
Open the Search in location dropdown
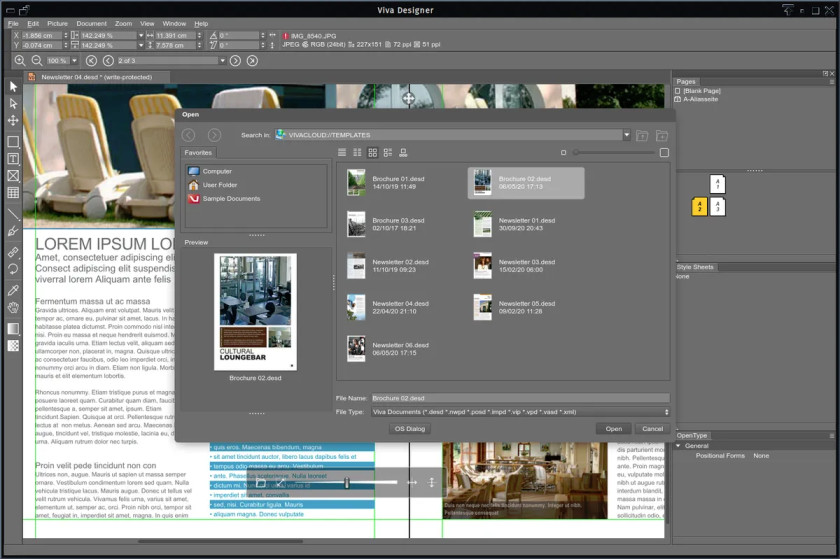pos(626,135)
